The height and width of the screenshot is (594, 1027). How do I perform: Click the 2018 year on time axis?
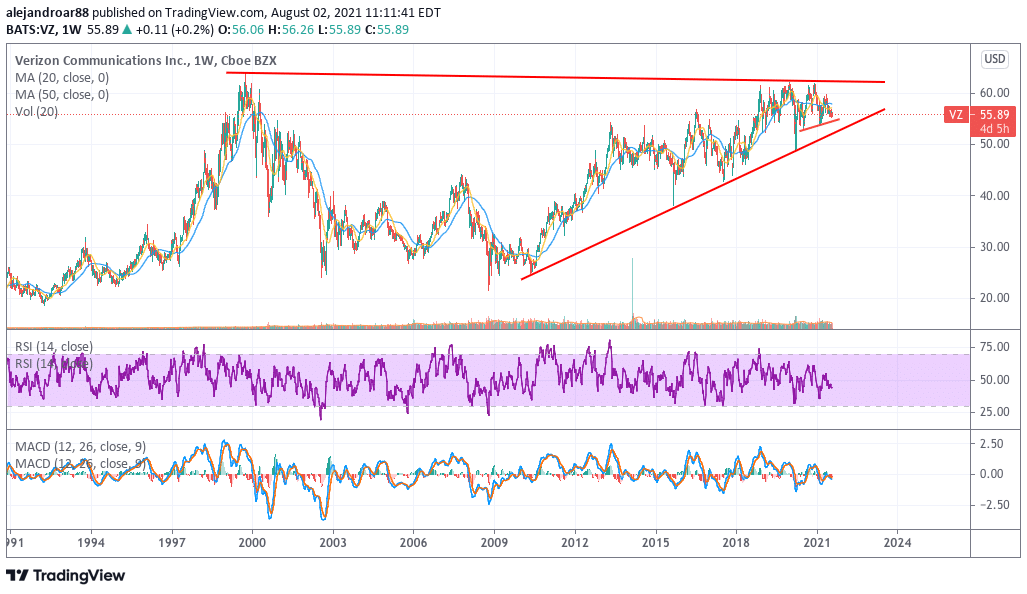[x=736, y=542]
